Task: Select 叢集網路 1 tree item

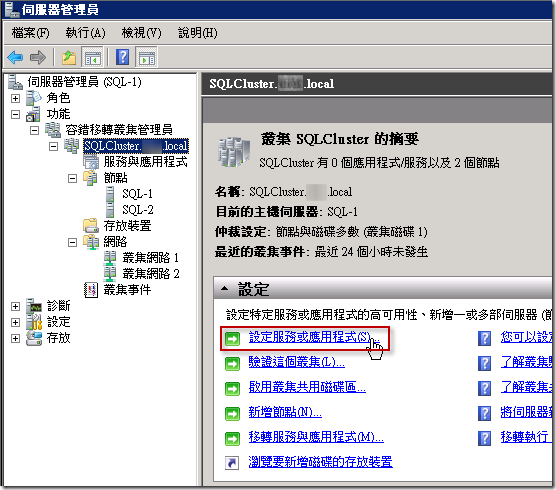Action: tap(151, 258)
